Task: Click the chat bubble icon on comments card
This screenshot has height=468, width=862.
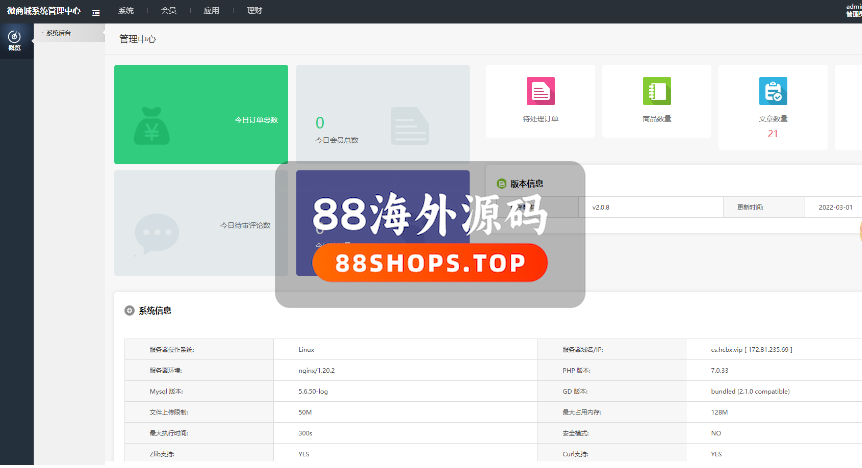Action: click(x=157, y=232)
